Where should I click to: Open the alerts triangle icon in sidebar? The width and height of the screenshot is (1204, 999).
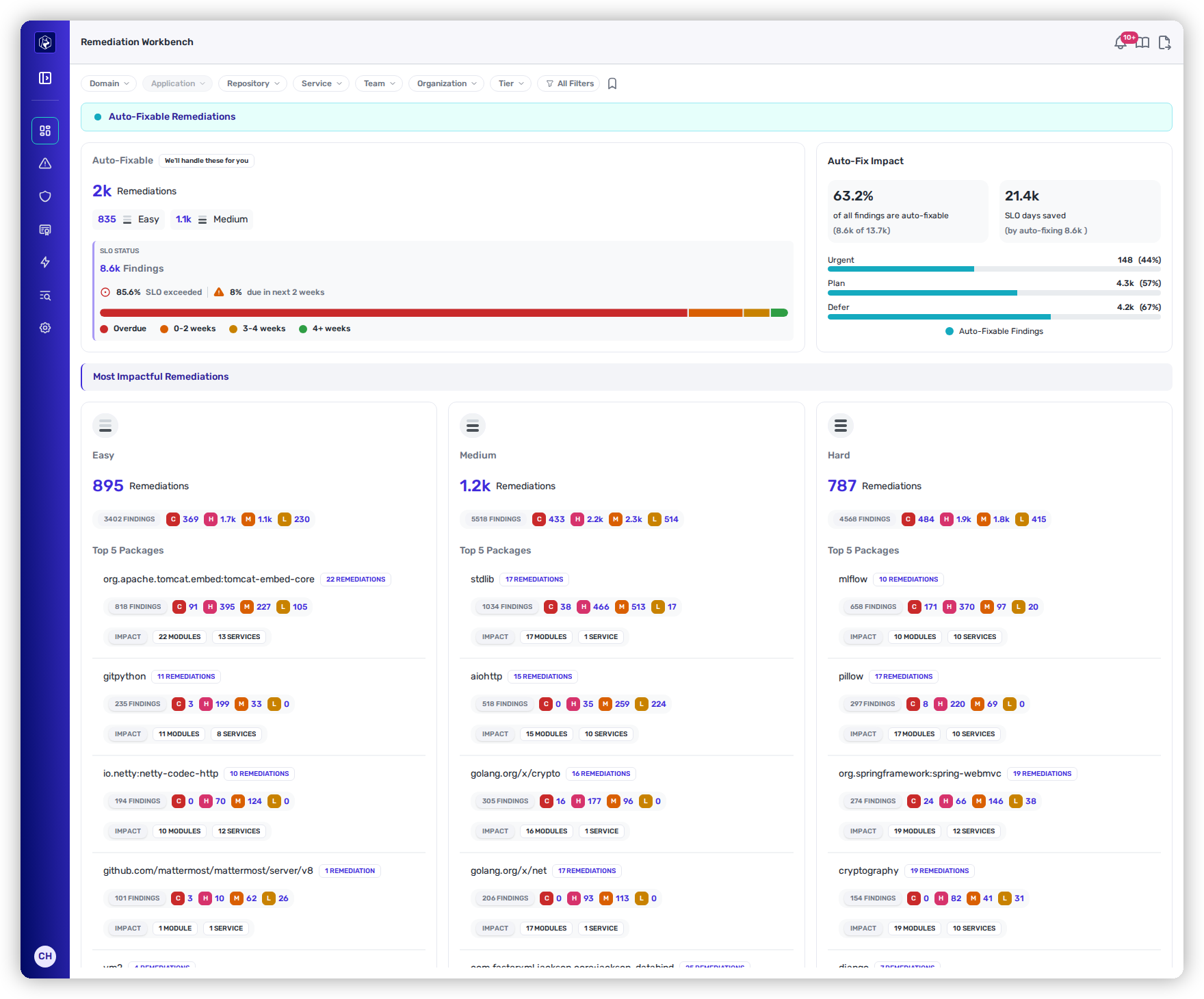(x=45, y=164)
